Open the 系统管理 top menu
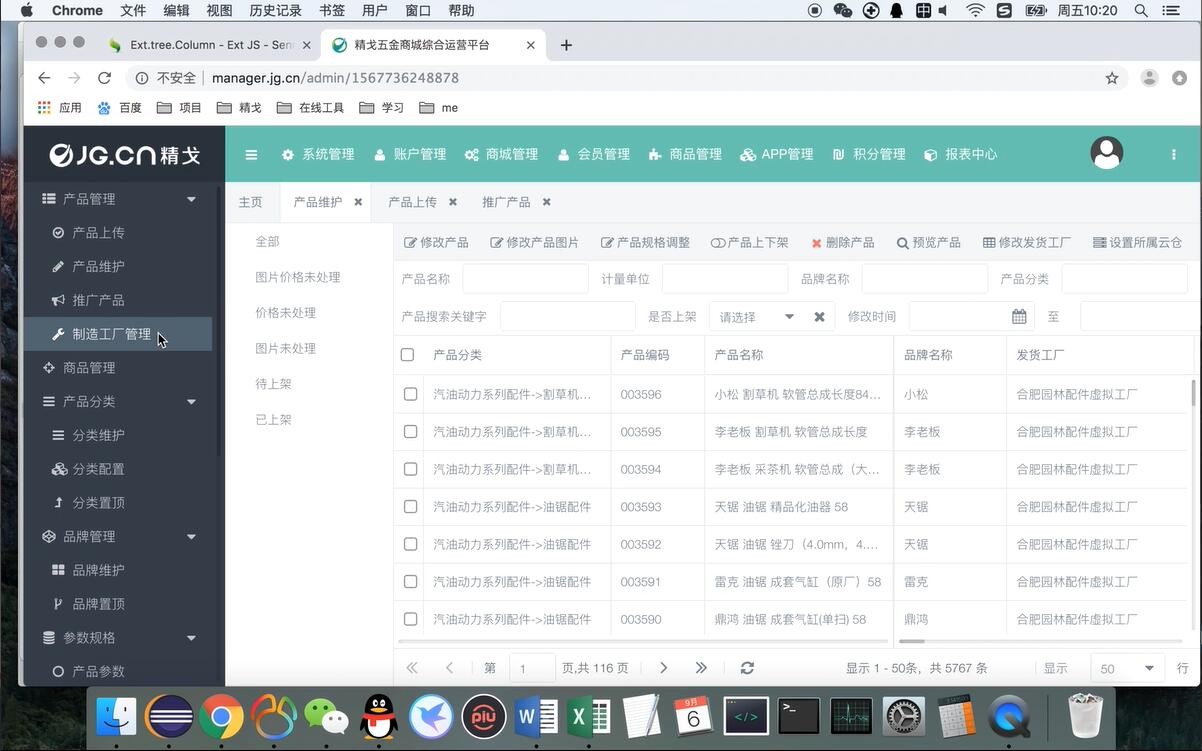The width and height of the screenshot is (1202, 751). [x=318, y=154]
